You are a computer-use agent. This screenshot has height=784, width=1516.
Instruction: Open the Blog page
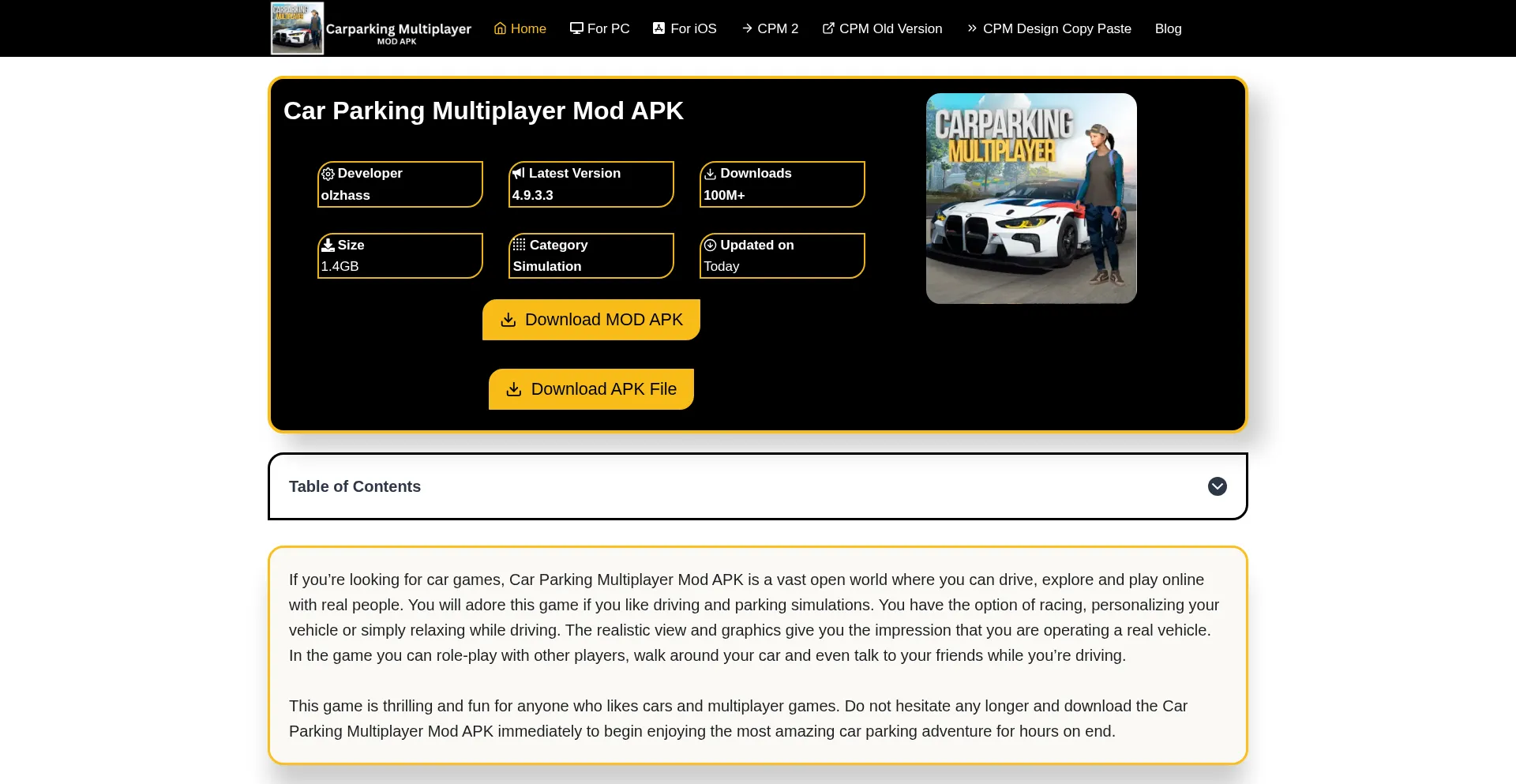pos(1168,28)
